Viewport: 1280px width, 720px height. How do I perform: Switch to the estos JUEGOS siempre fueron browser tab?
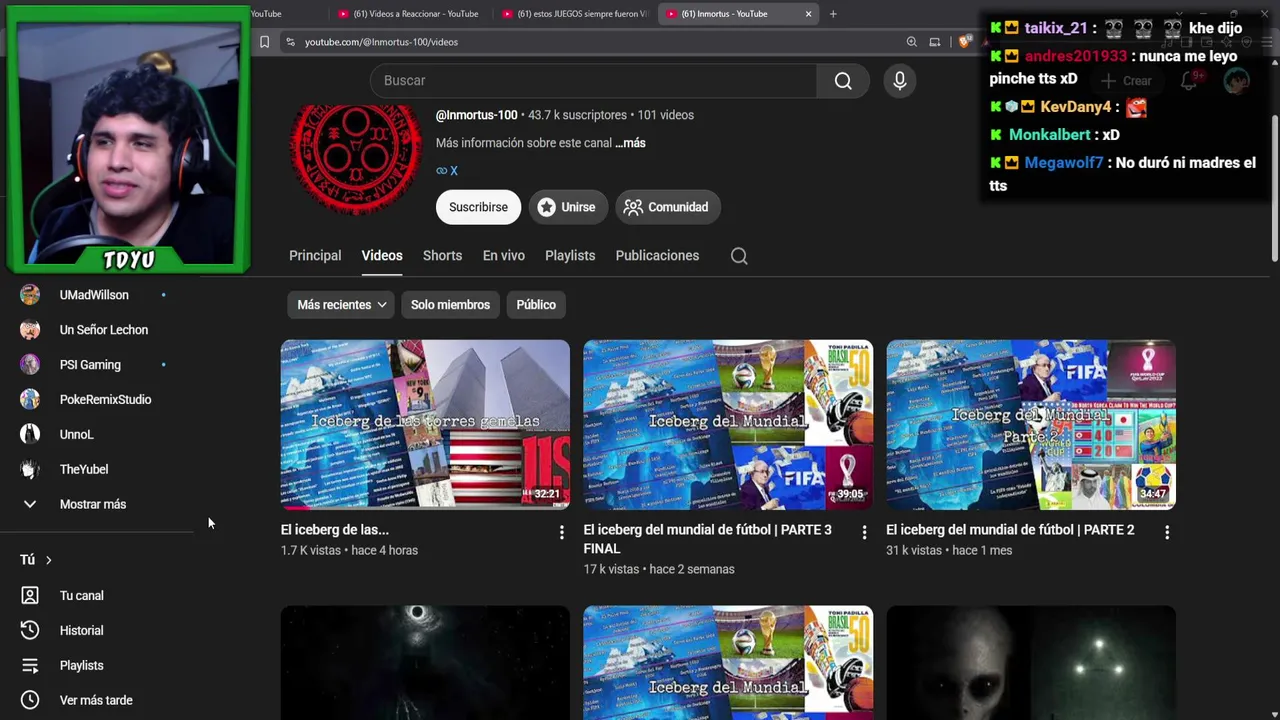[574, 14]
